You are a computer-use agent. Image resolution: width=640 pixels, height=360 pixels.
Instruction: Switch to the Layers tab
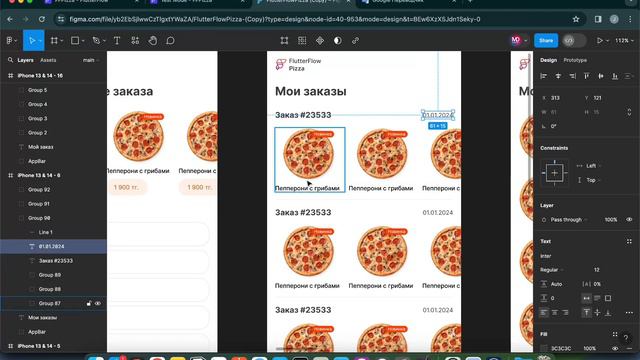pos(25,60)
